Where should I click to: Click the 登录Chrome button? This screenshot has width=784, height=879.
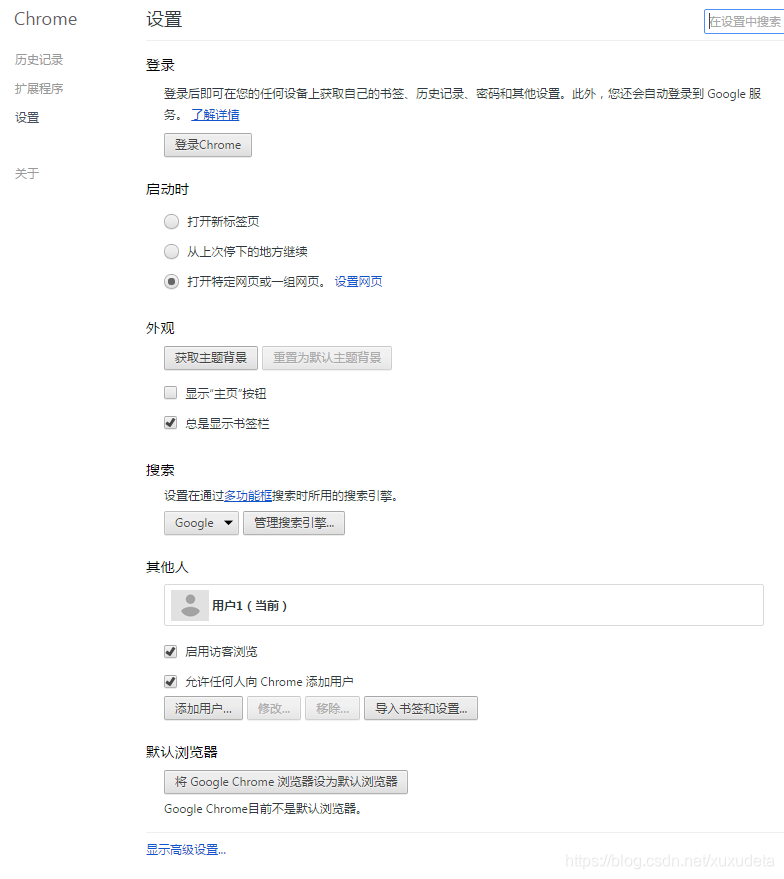point(208,145)
